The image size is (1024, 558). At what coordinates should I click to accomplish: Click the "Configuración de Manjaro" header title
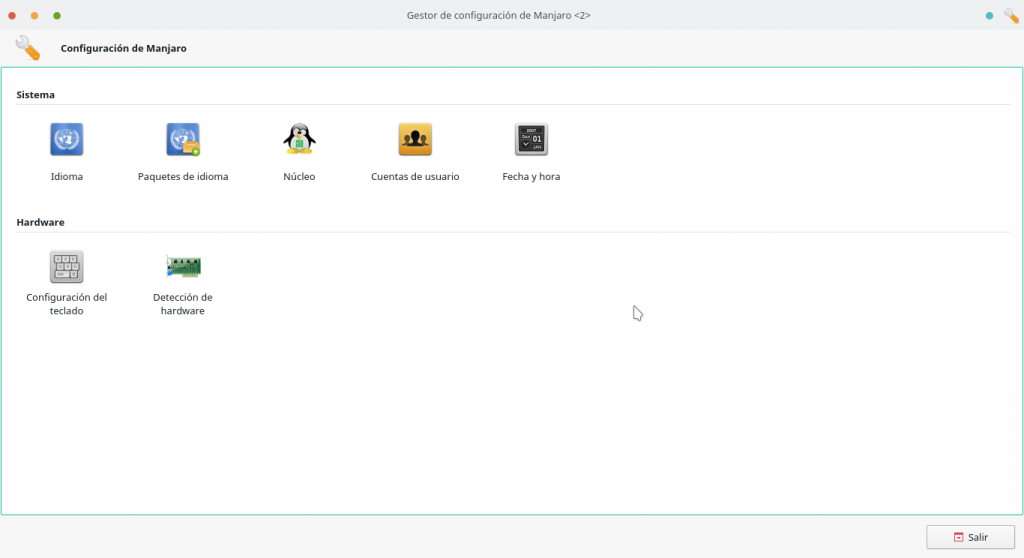(x=123, y=48)
